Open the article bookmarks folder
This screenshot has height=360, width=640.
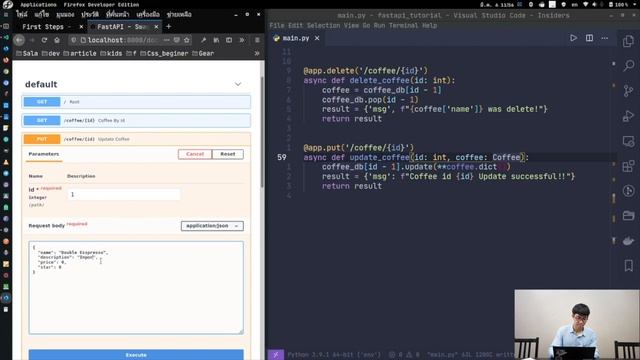pos(80,53)
